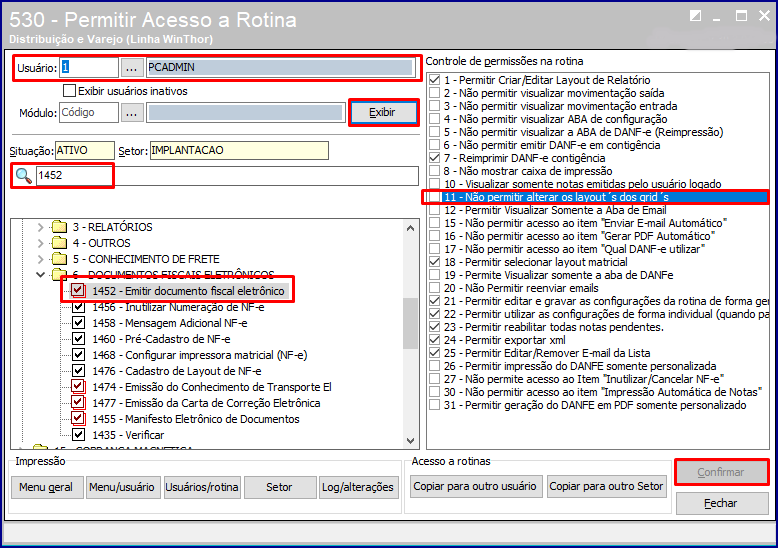The image size is (778, 548).
Task: Toggle checkbox for 1455 - Manifesto Eletrônico de Documentos
Action: click(x=78, y=419)
